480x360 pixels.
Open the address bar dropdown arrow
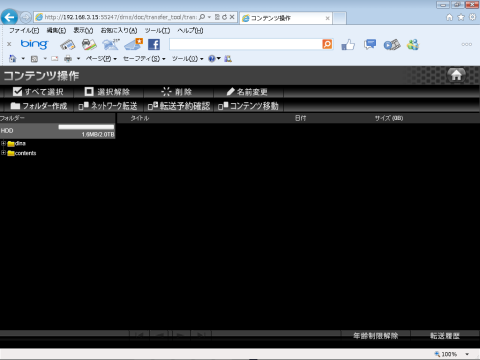(209, 17)
